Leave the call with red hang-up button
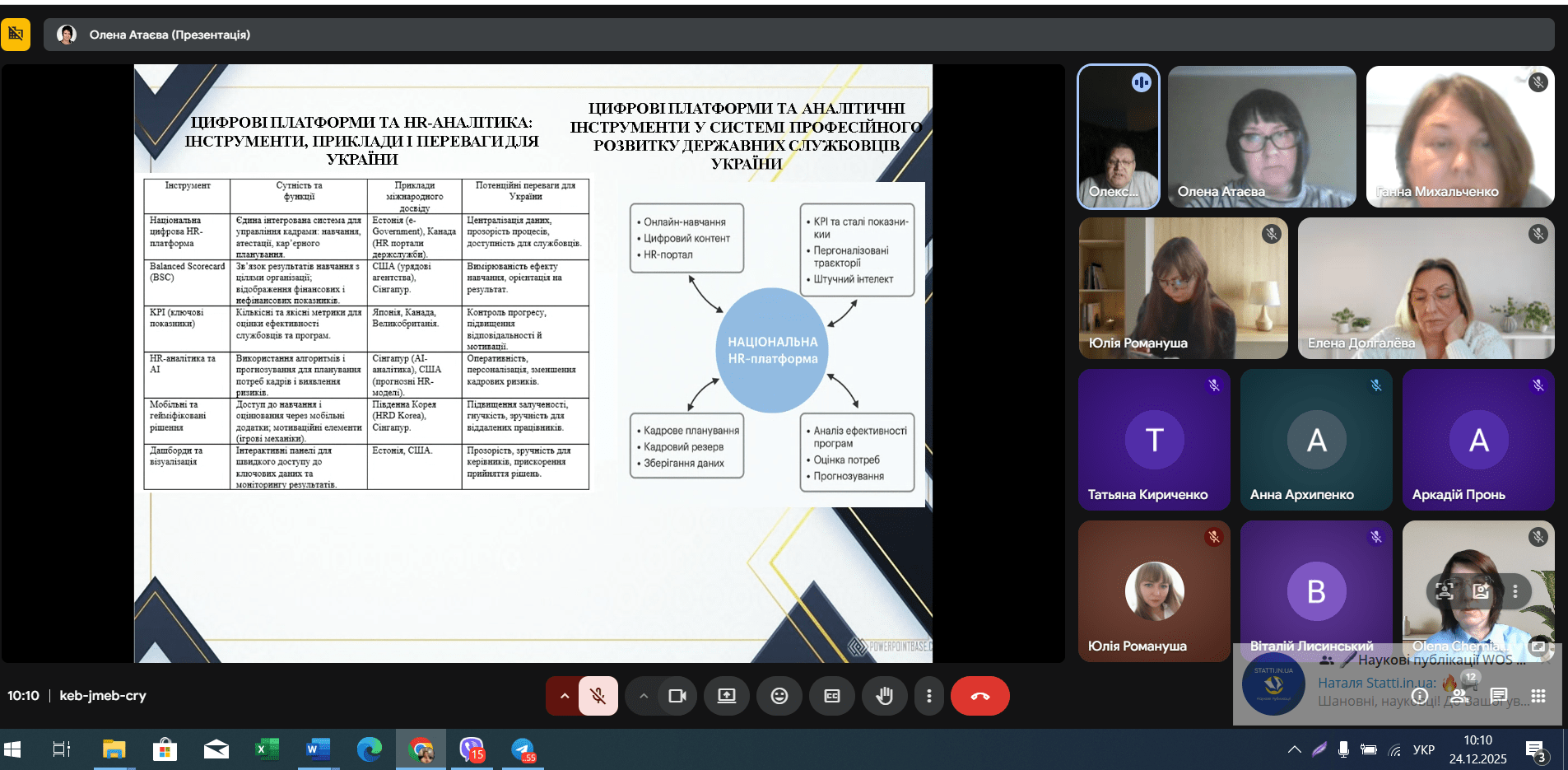This screenshot has width=1568, height=770. (x=979, y=696)
